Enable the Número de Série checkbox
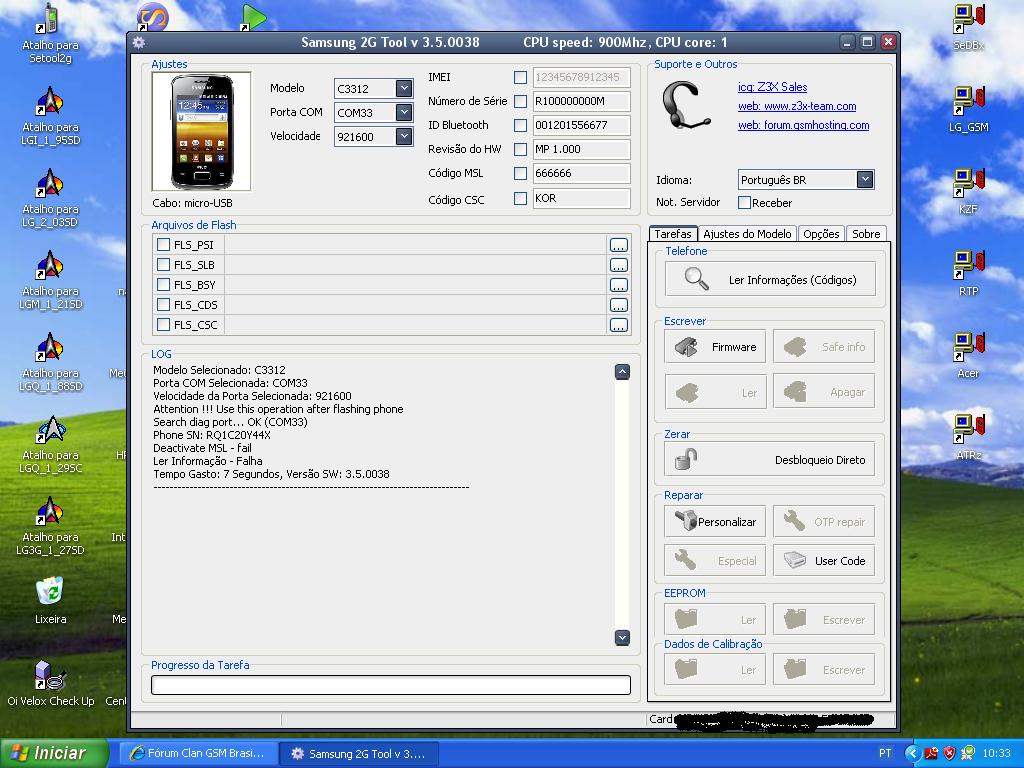The image size is (1024, 768). click(520, 101)
